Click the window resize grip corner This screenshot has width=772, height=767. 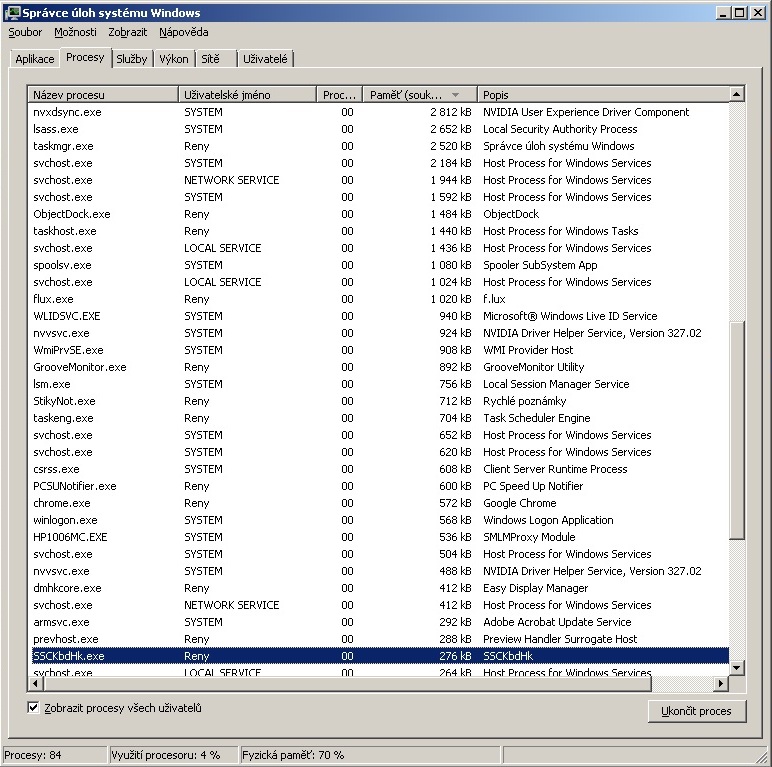[762, 757]
